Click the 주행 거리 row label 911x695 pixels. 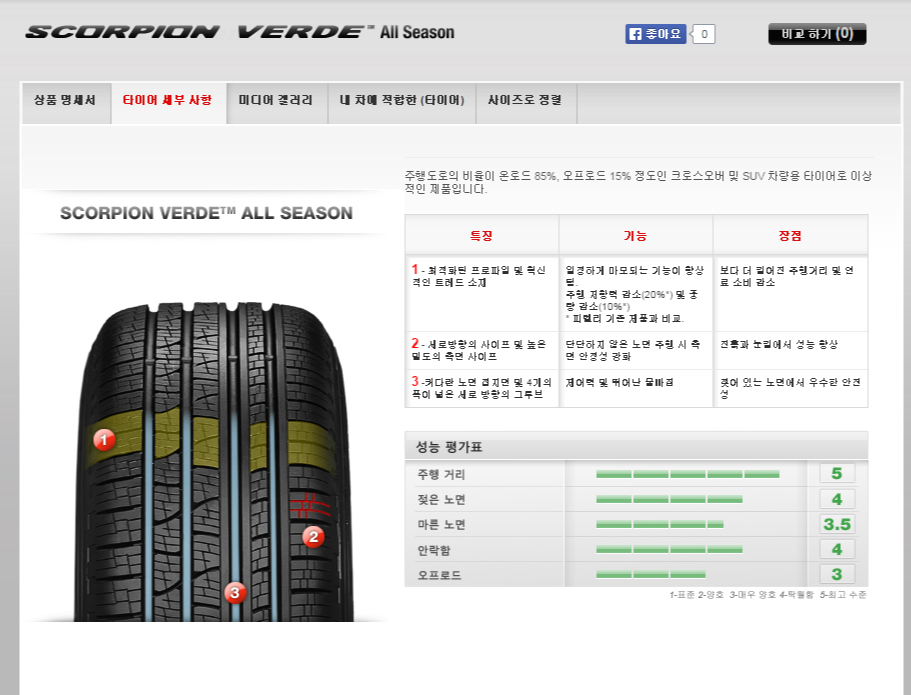pyautogui.click(x=442, y=474)
